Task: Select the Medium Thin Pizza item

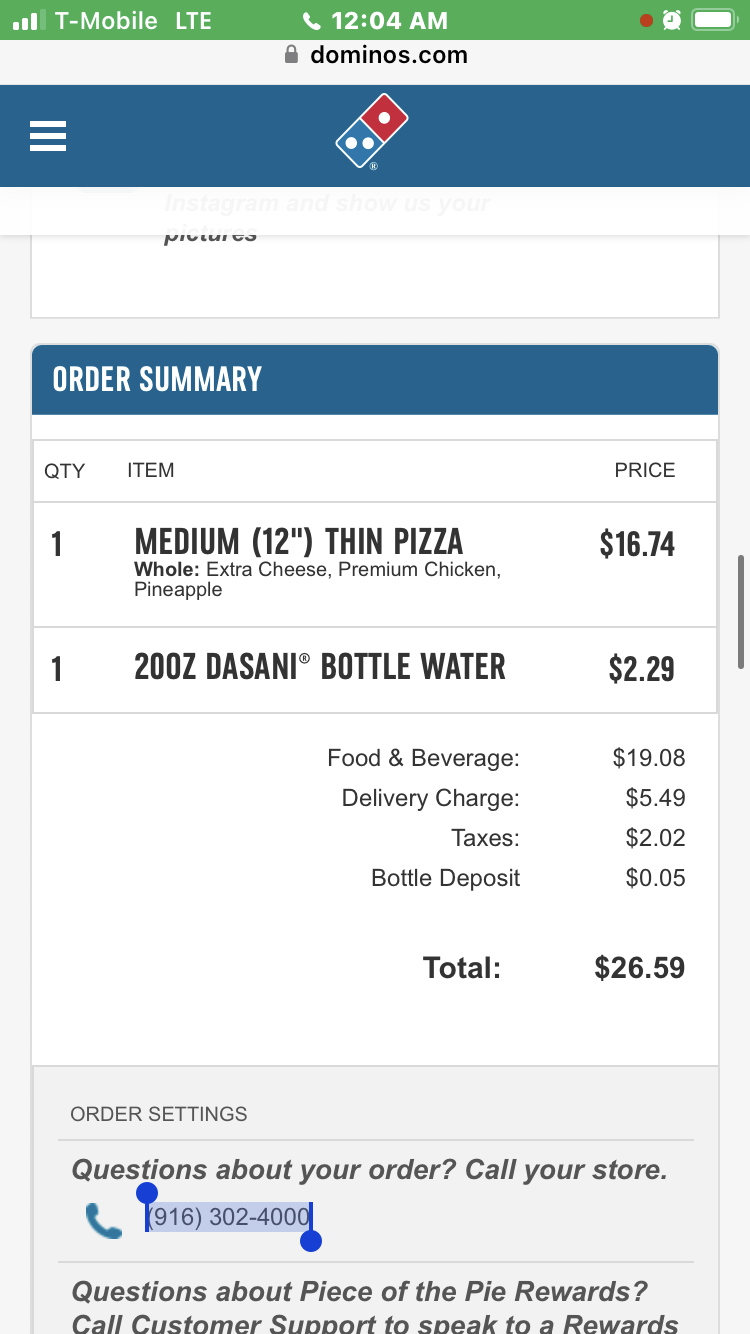Action: 298,542
